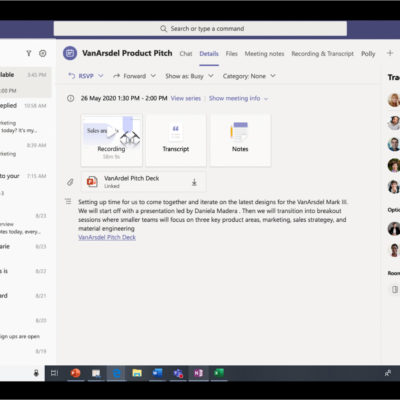Expand Show meeting info

(x=238, y=98)
